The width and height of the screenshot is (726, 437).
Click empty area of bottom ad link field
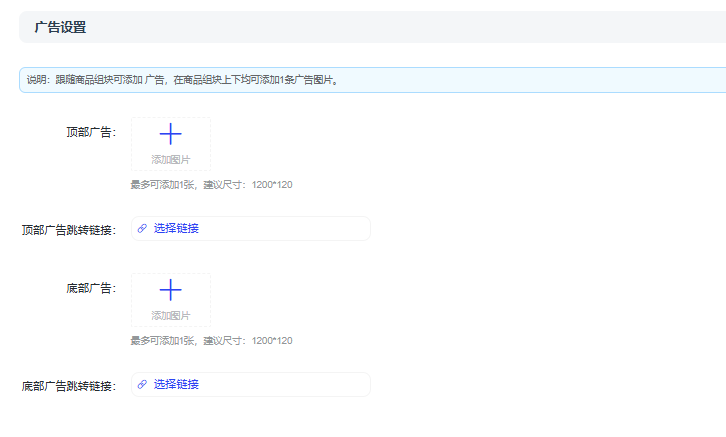click(290, 385)
